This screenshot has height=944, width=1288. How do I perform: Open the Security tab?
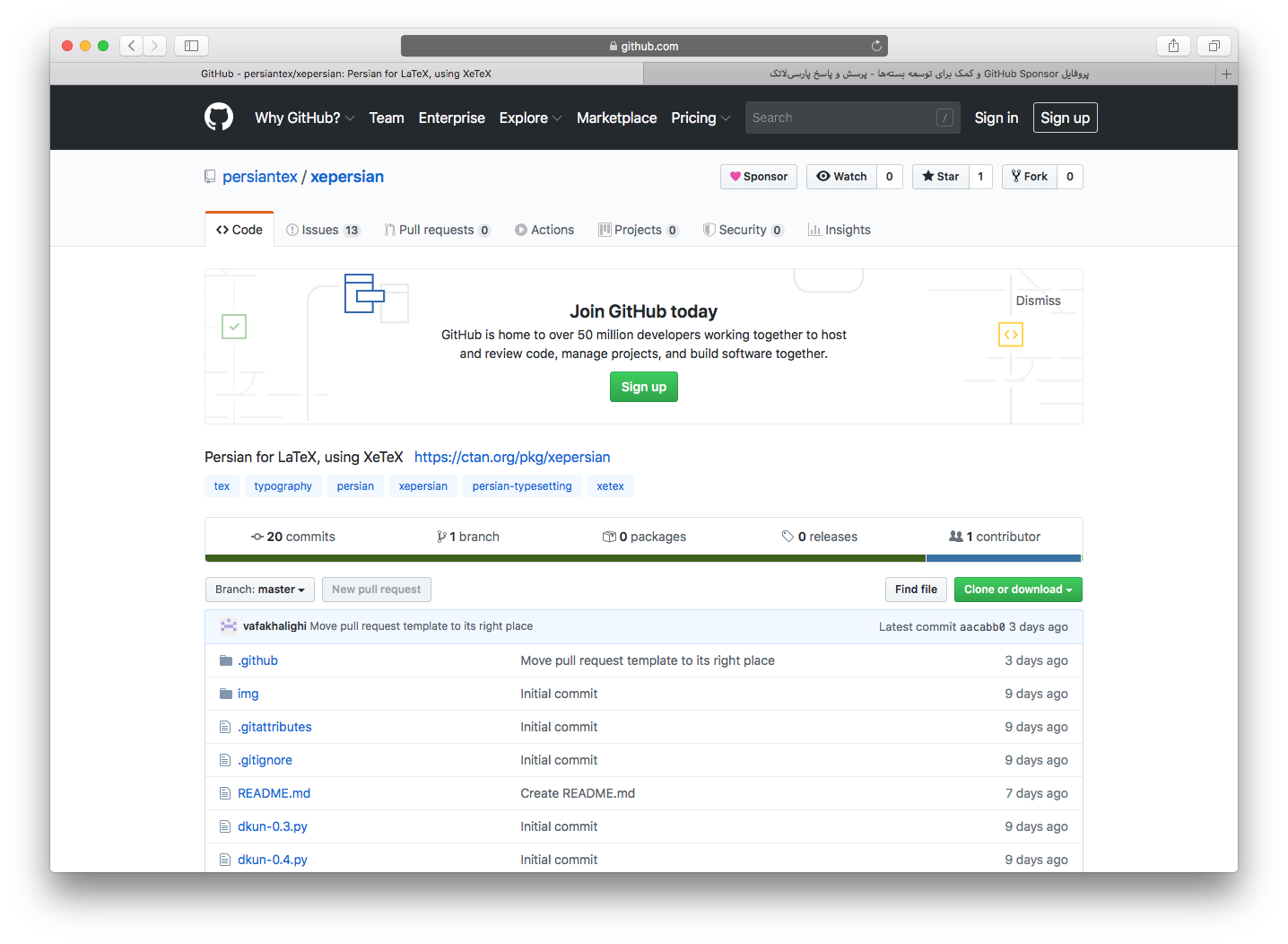point(744,230)
